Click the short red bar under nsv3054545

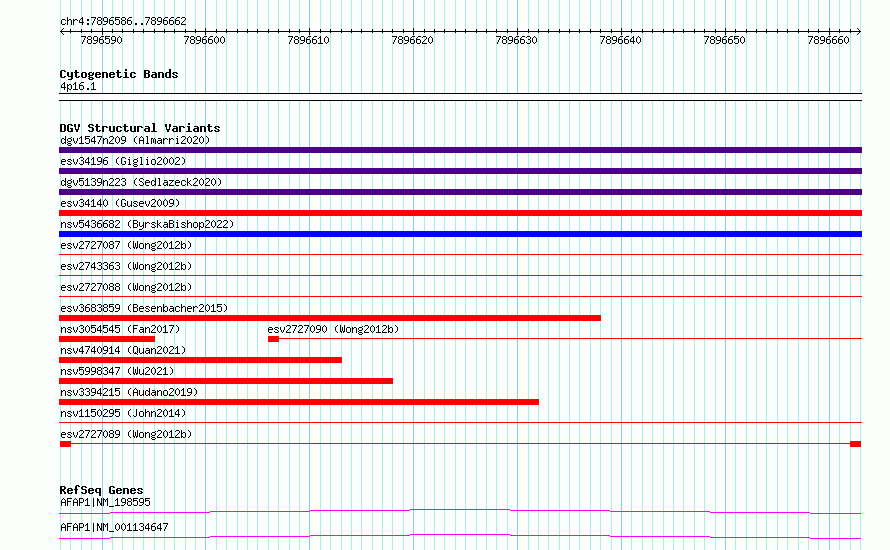coord(107,339)
